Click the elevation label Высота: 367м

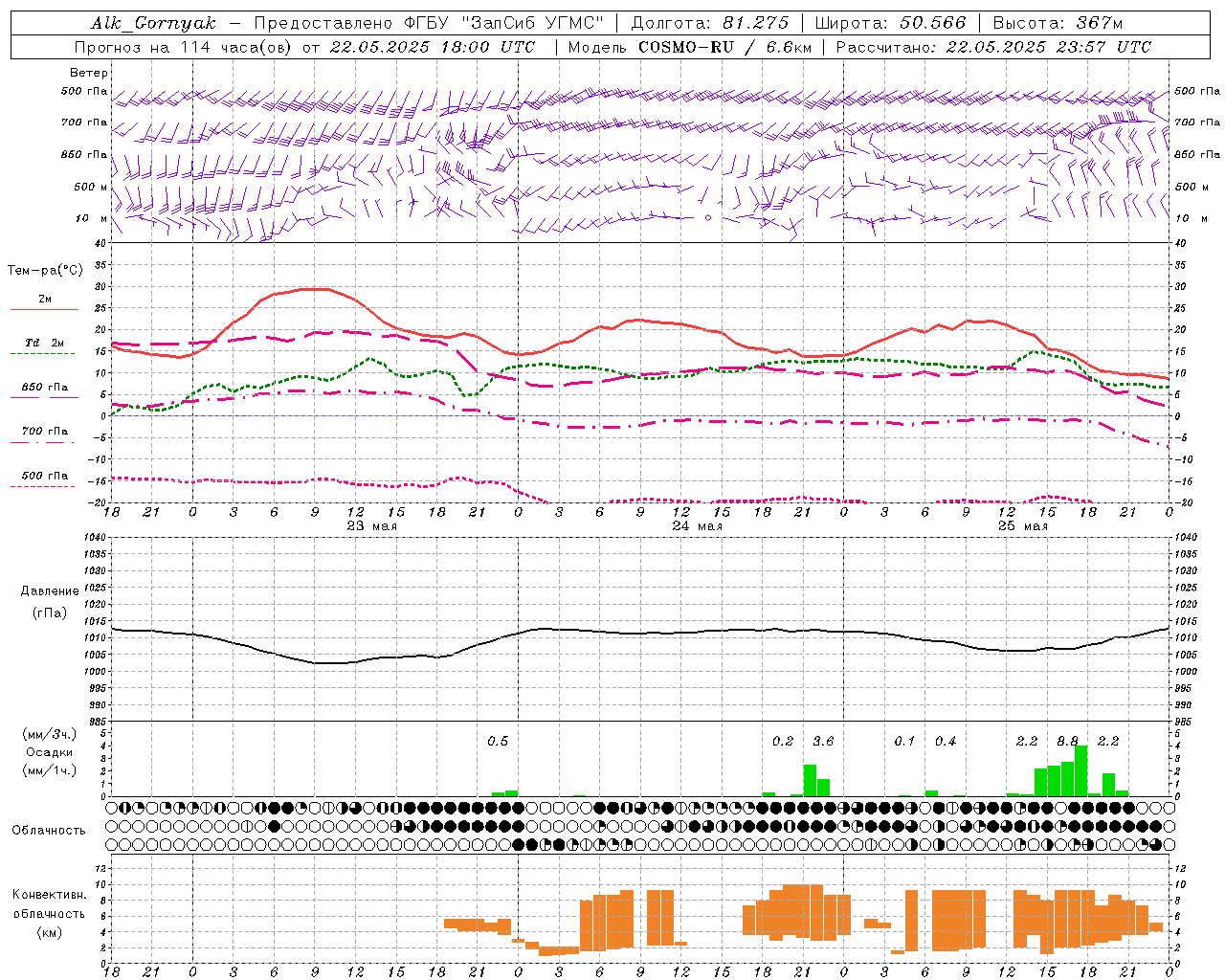click(x=1058, y=23)
